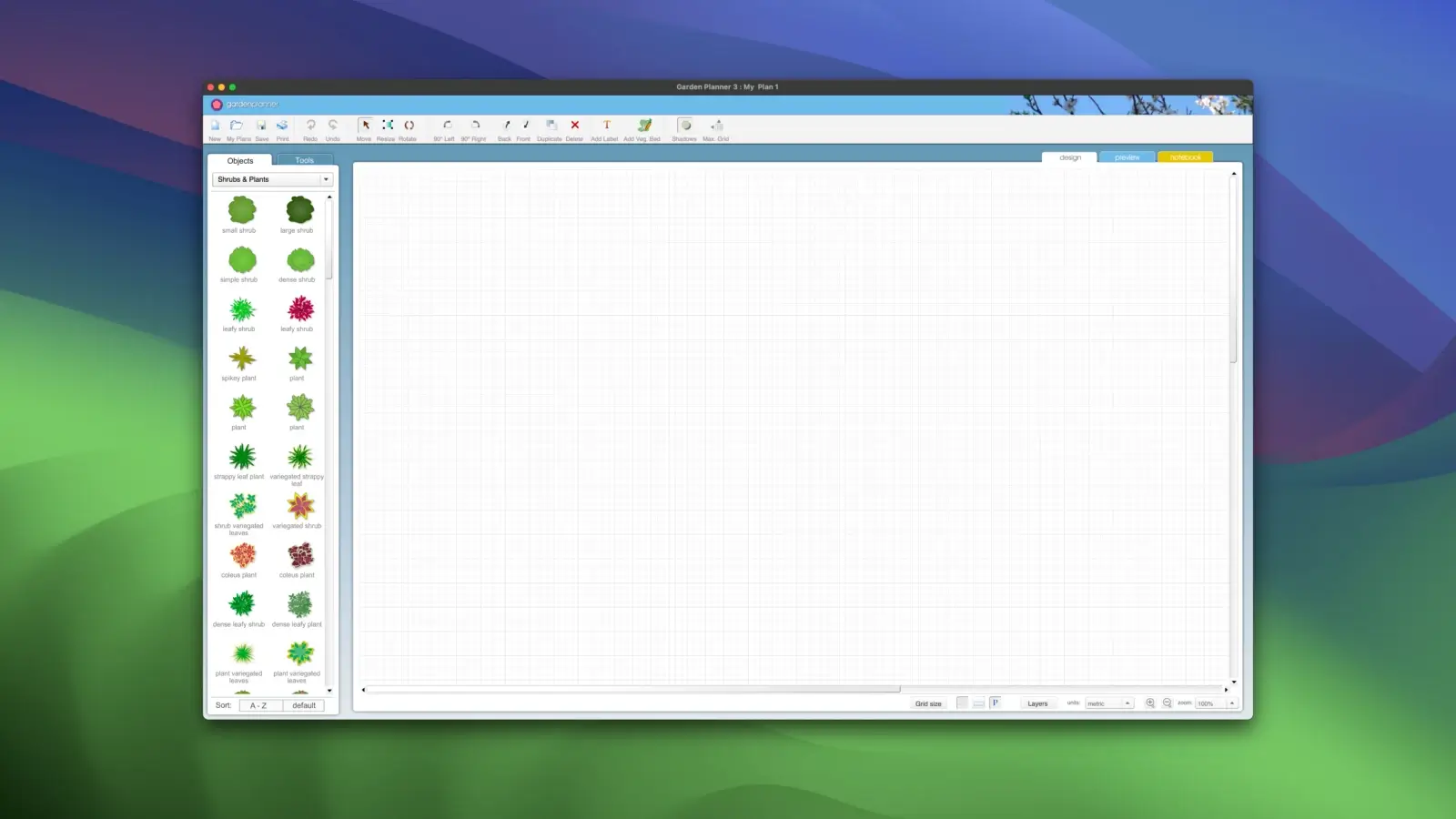This screenshot has width=1456, height=819.
Task: Switch to the Tools tab
Action: [x=304, y=160]
